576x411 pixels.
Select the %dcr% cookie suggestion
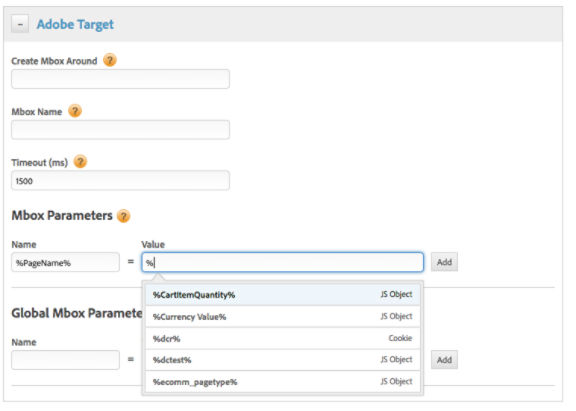tap(282, 338)
